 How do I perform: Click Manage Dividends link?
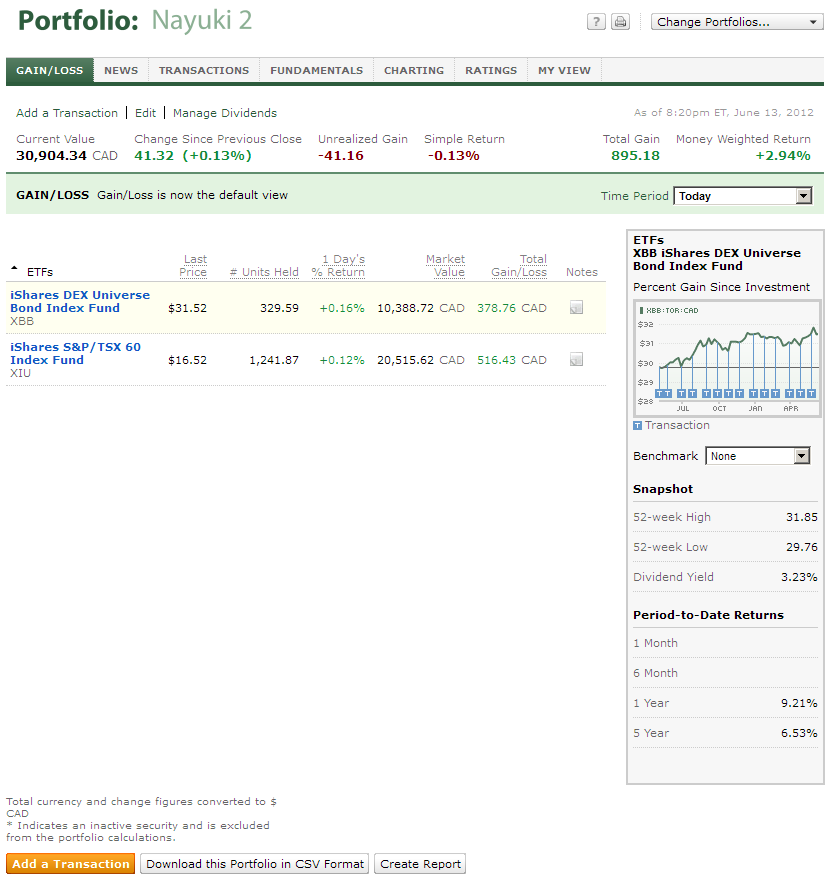[224, 113]
